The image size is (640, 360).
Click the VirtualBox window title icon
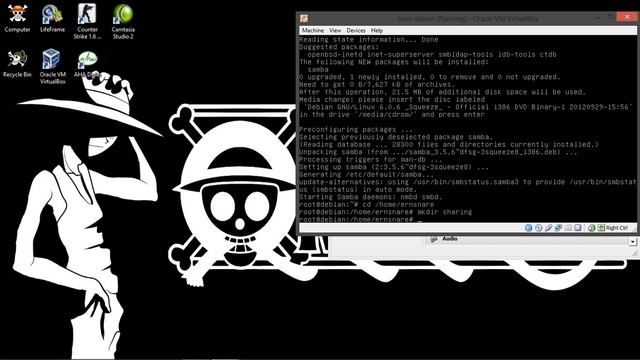coord(304,18)
